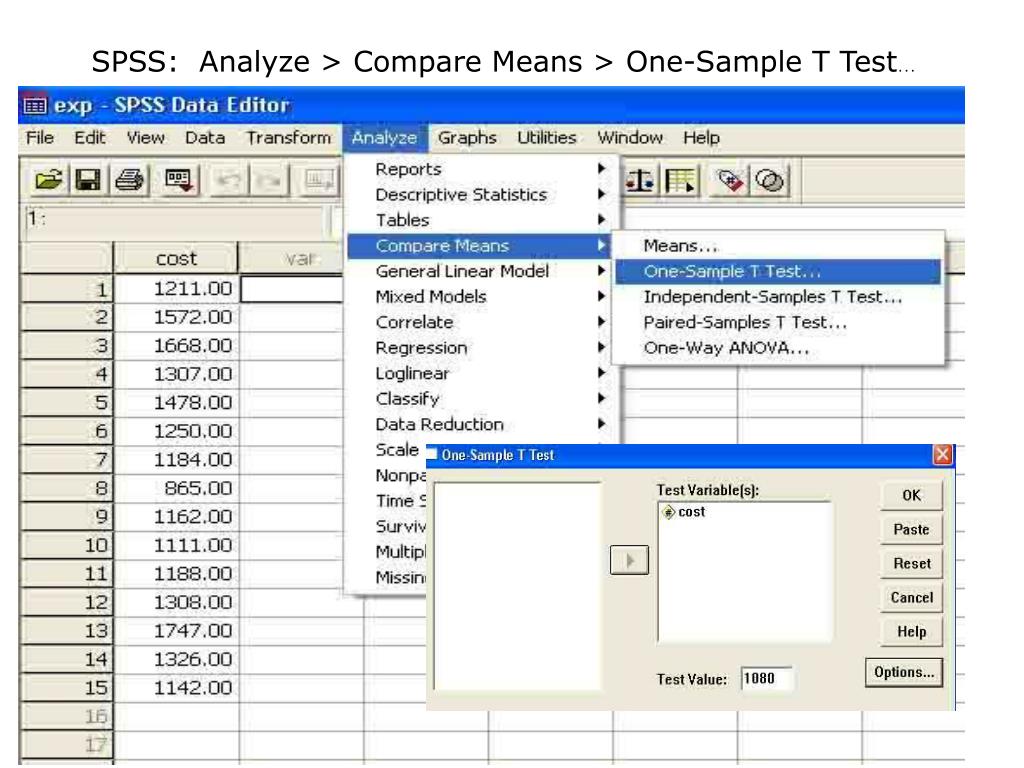Open the Dialog Recall toolbar icon
This screenshot has width=1024, height=768.
pyautogui.click(x=178, y=180)
